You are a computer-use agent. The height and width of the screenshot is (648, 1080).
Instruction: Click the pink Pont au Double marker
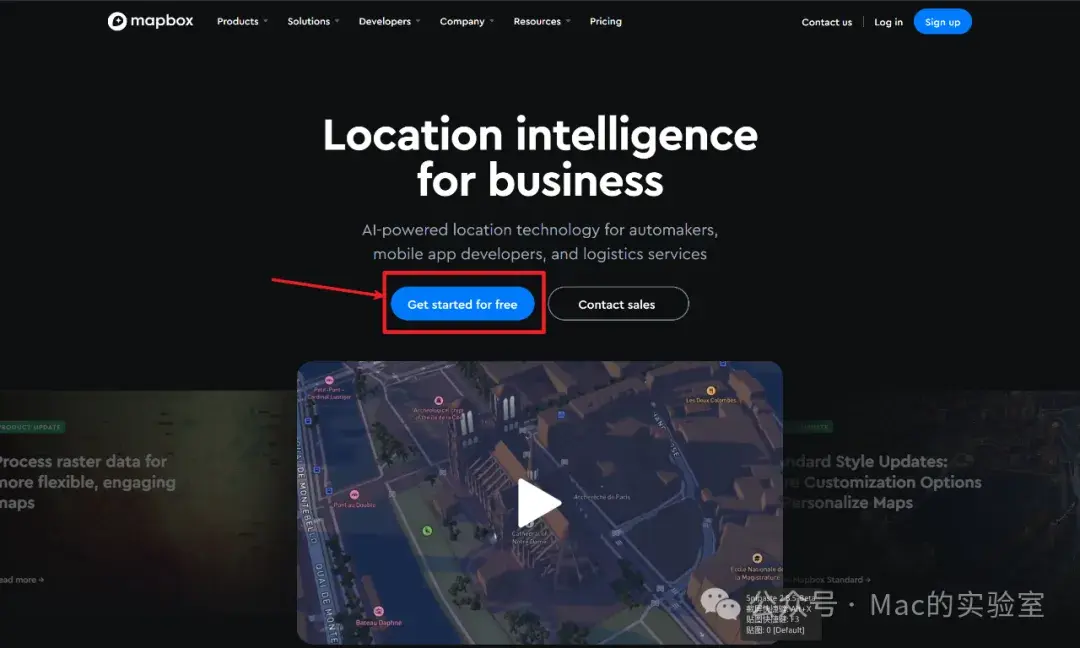coord(356,494)
